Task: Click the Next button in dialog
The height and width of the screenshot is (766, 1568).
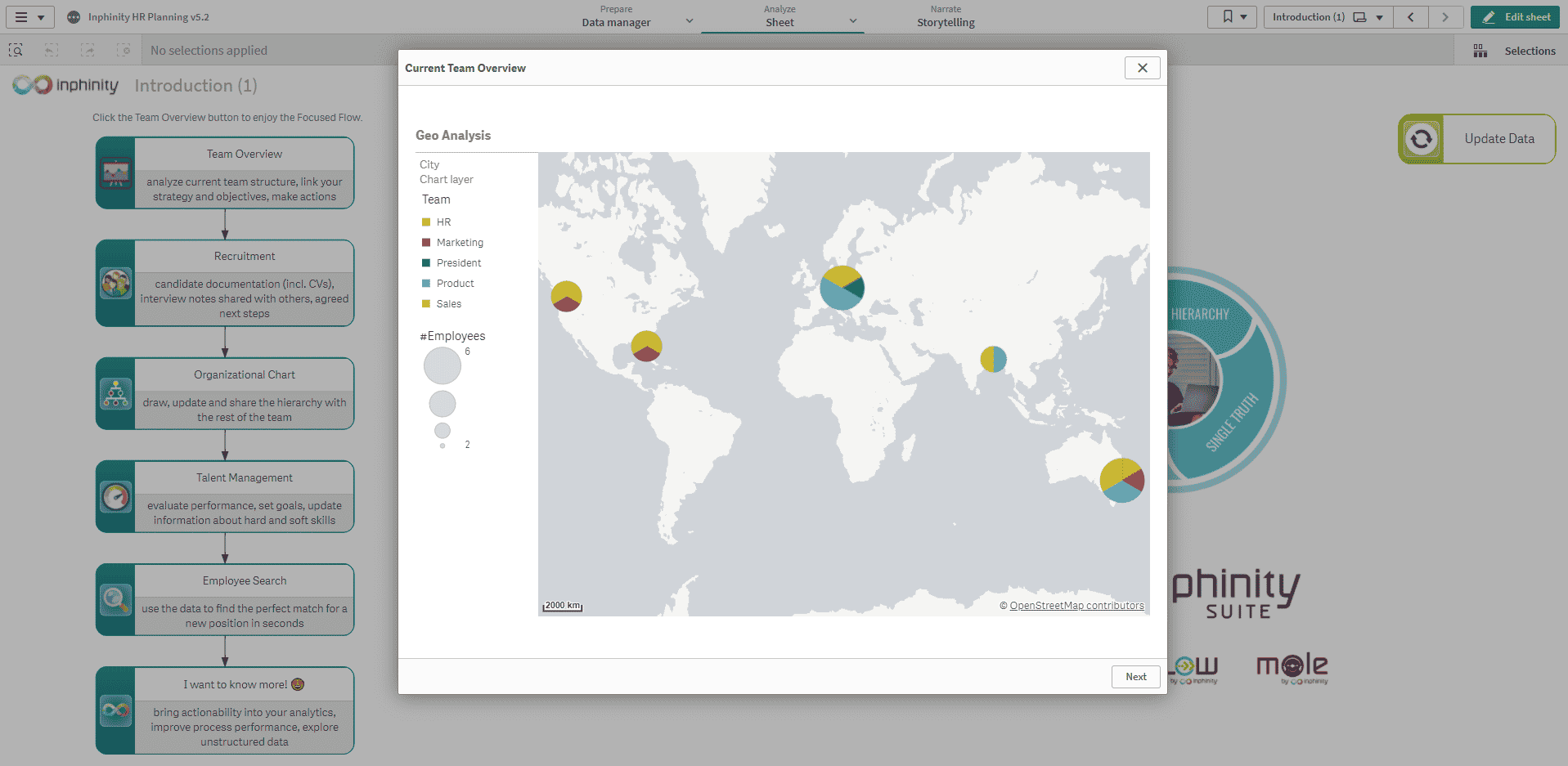Action: (x=1136, y=677)
